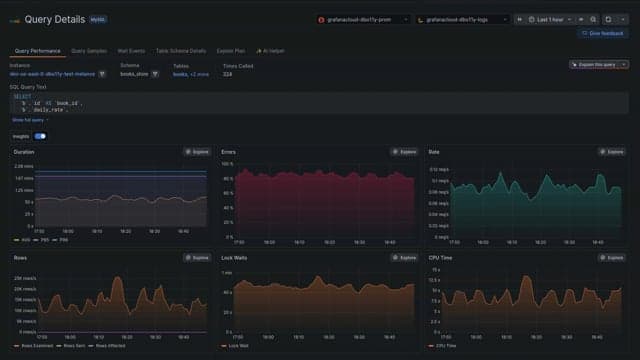The height and width of the screenshot is (360, 640).
Task: Click Explore on the Errors panel
Action: (404, 152)
